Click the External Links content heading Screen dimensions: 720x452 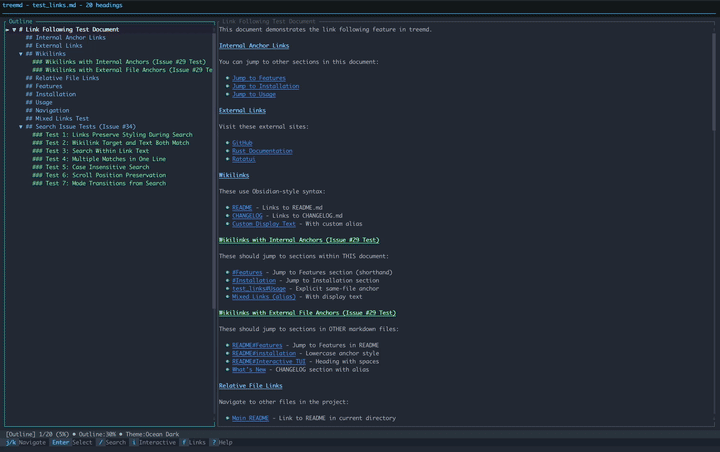pos(242,111)
